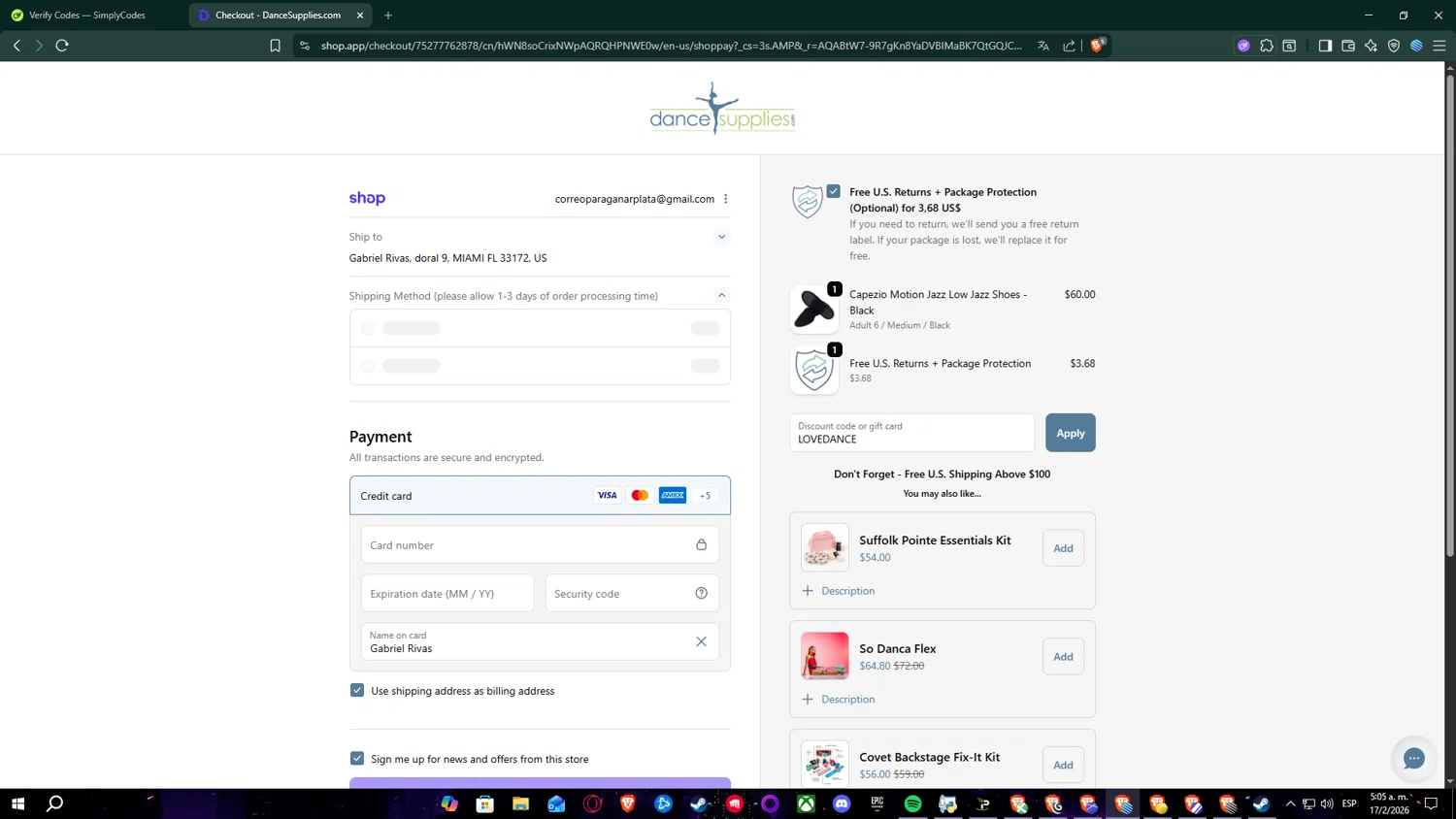Screen dimensions: 1456x819
Task: Apply the LOVEDANCE discount code
Action: click(x=1070, y=433)
